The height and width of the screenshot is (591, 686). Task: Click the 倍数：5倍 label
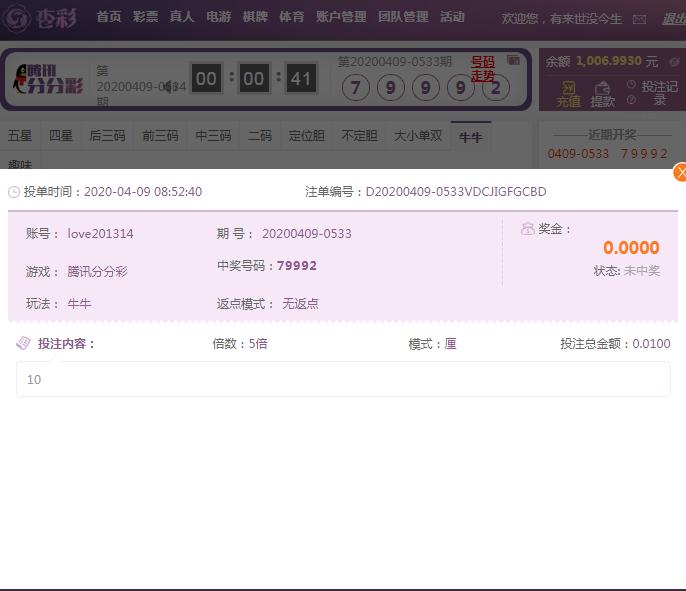point(240,343)
